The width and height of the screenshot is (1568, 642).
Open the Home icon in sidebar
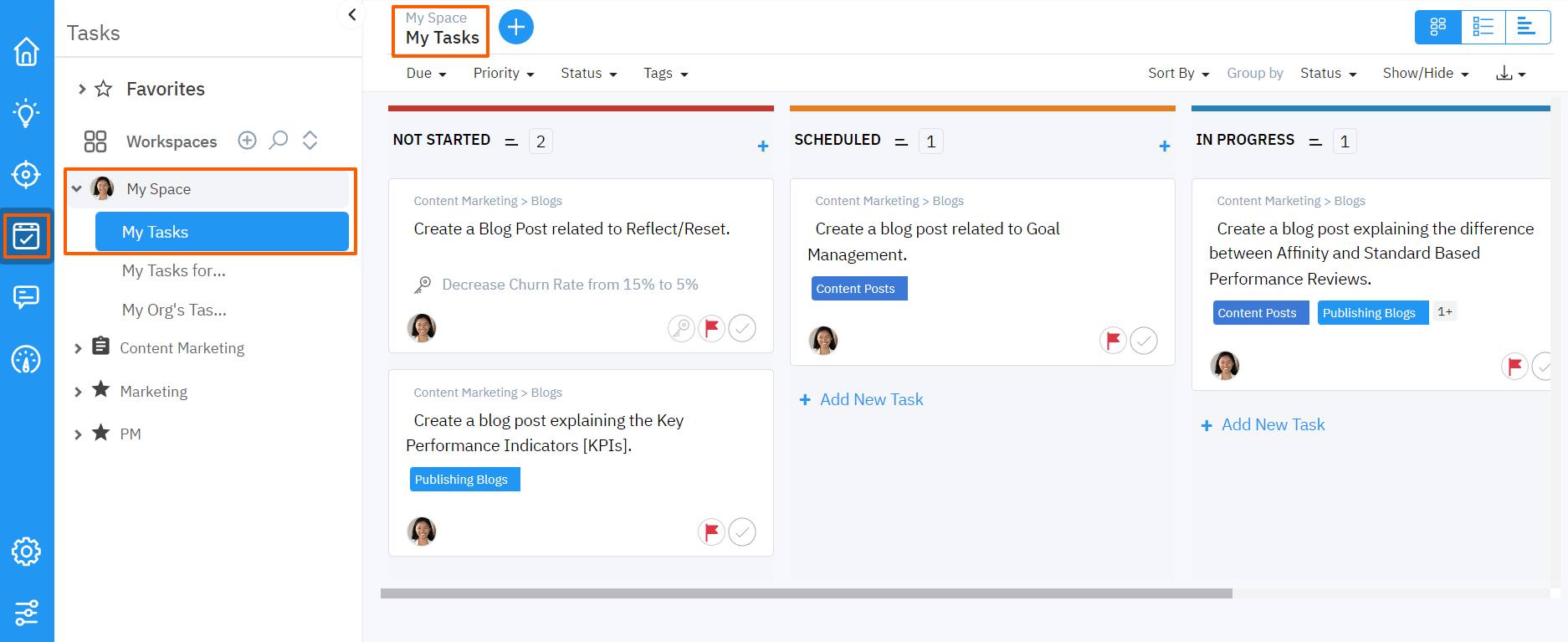point(26,52)
